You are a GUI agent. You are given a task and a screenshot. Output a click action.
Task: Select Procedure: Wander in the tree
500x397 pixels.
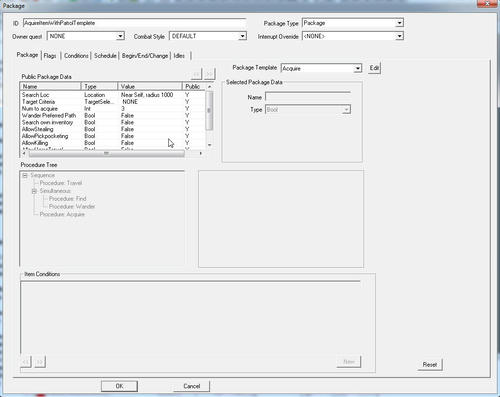pyautogui.click(x=72, y=207)
